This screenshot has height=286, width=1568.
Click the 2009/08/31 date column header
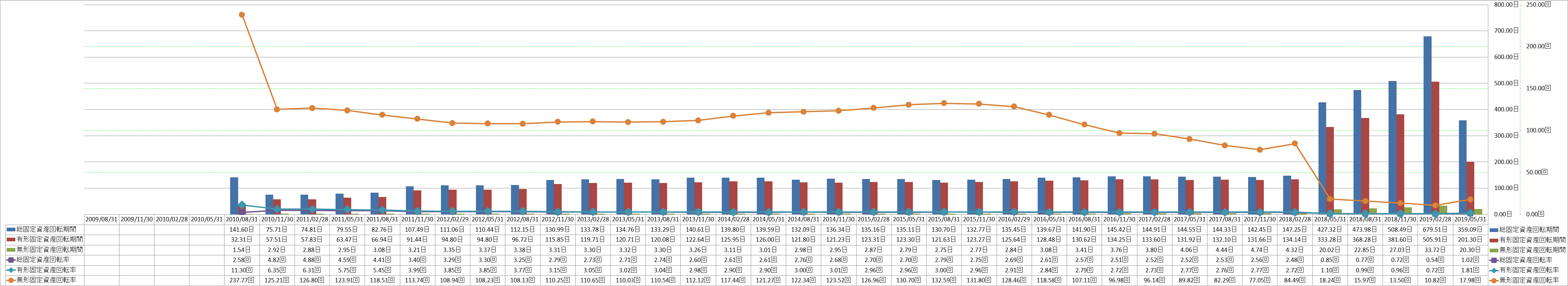point(101,219)
